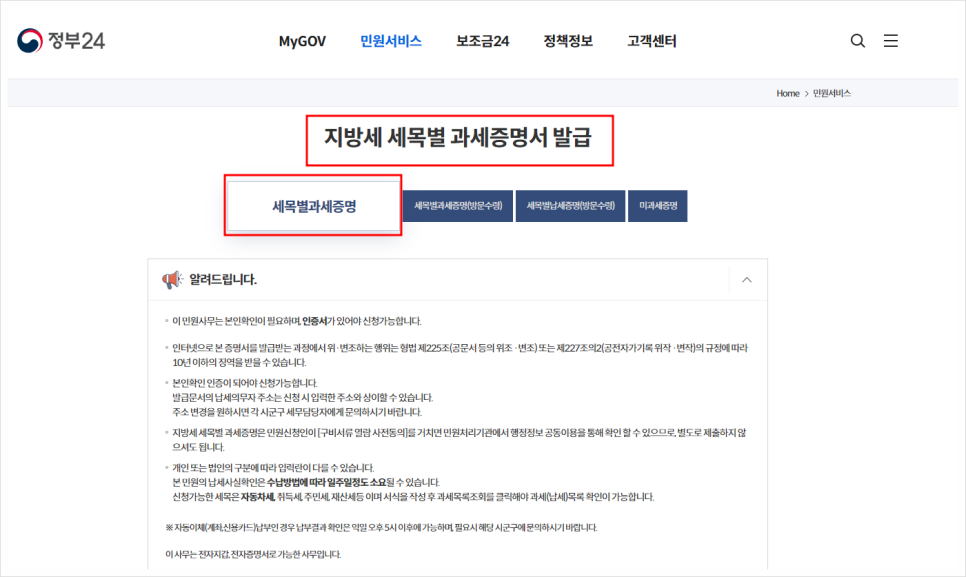Select the 세목별과세증명(방문수령) tab

coord(459,206)
